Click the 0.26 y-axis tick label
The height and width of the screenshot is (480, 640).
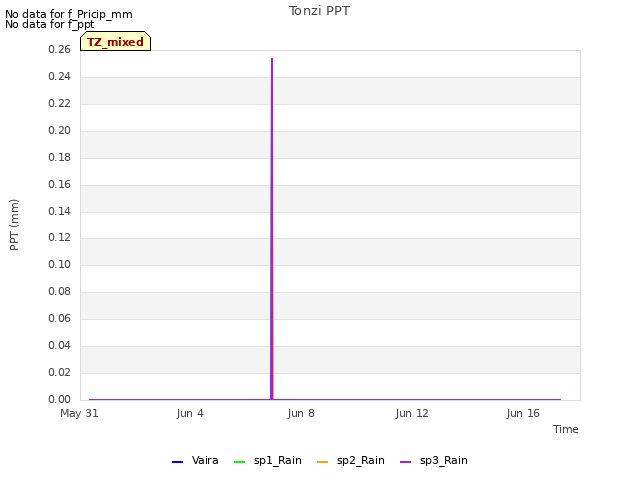coord(60,49)
